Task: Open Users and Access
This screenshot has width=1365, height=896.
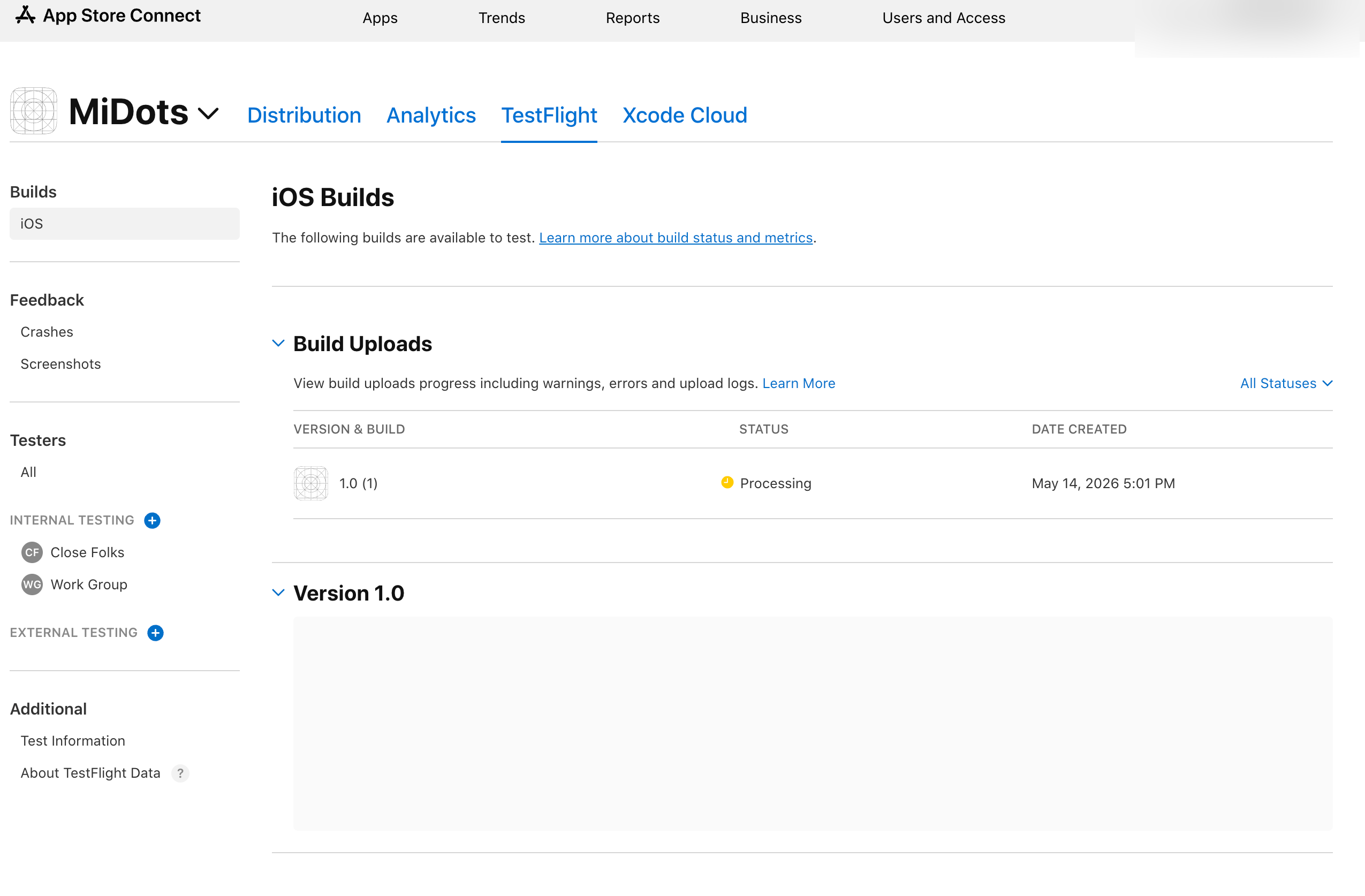Action: [943, 18]
